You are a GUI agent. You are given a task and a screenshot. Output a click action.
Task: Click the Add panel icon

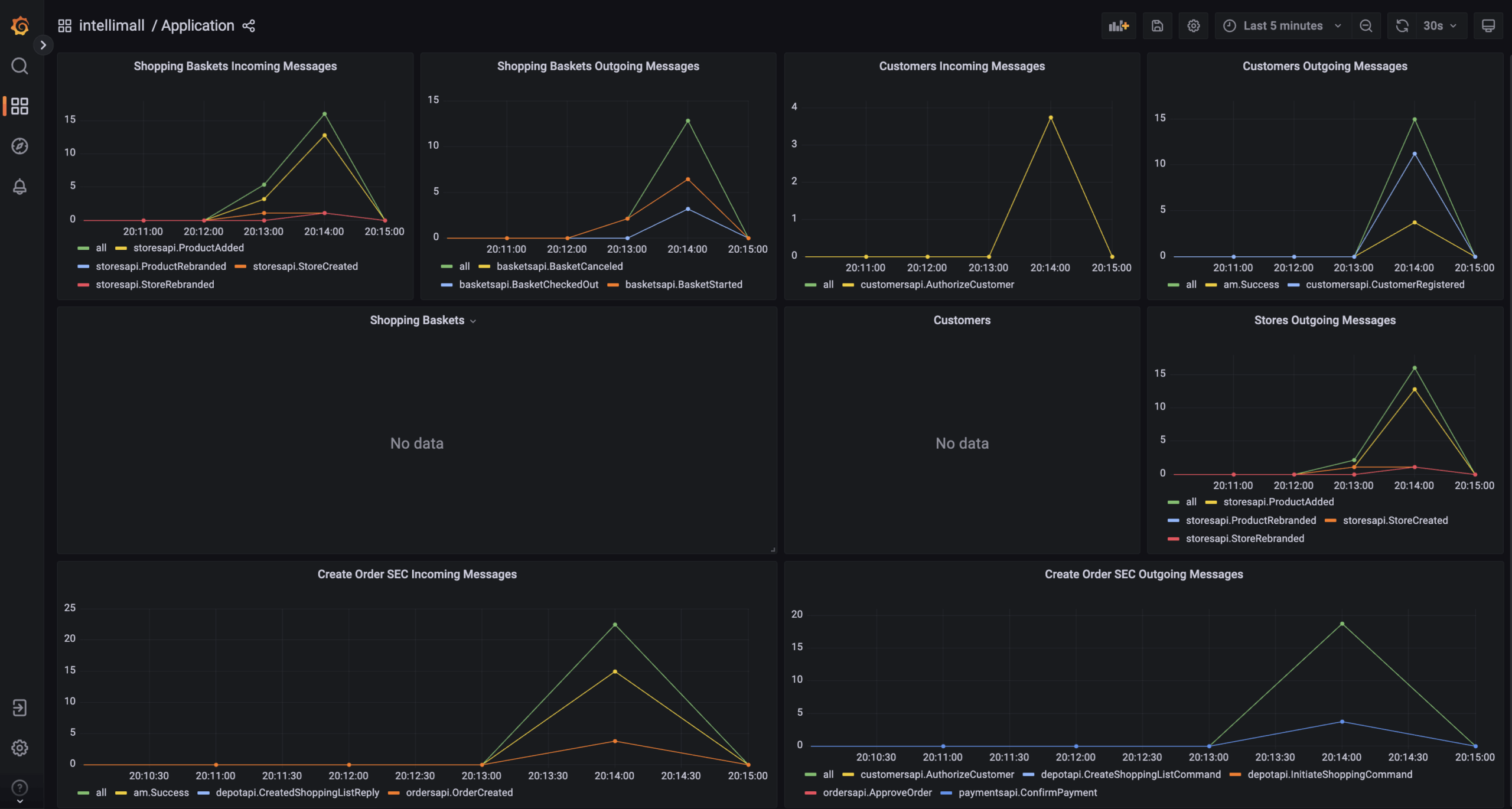(1119, 26)
